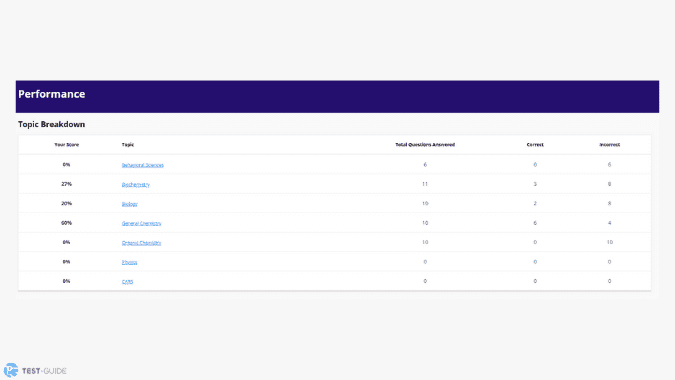This screenshot has height=380, width=675.
Task: Click the Total Questions Answered column header
Action: tap(425, 145)
